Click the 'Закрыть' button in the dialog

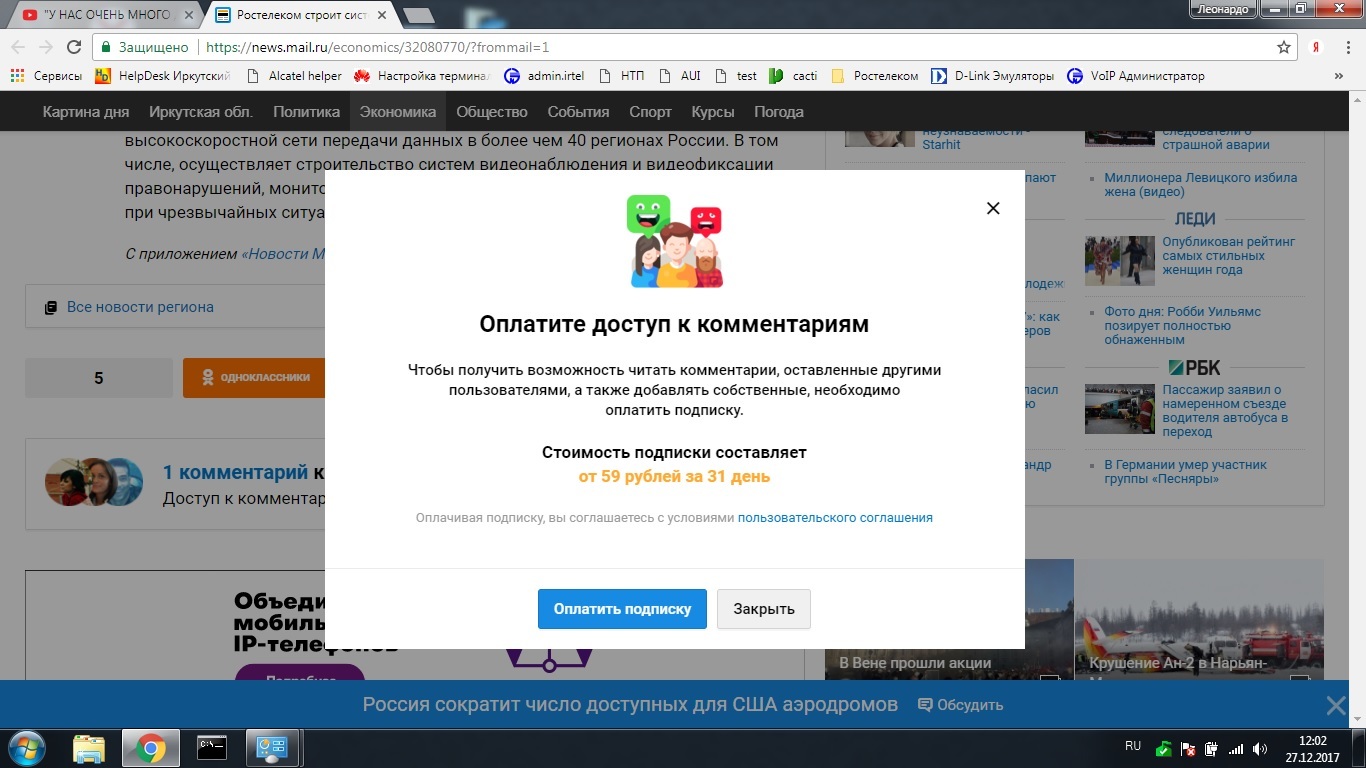coord(764,609)
